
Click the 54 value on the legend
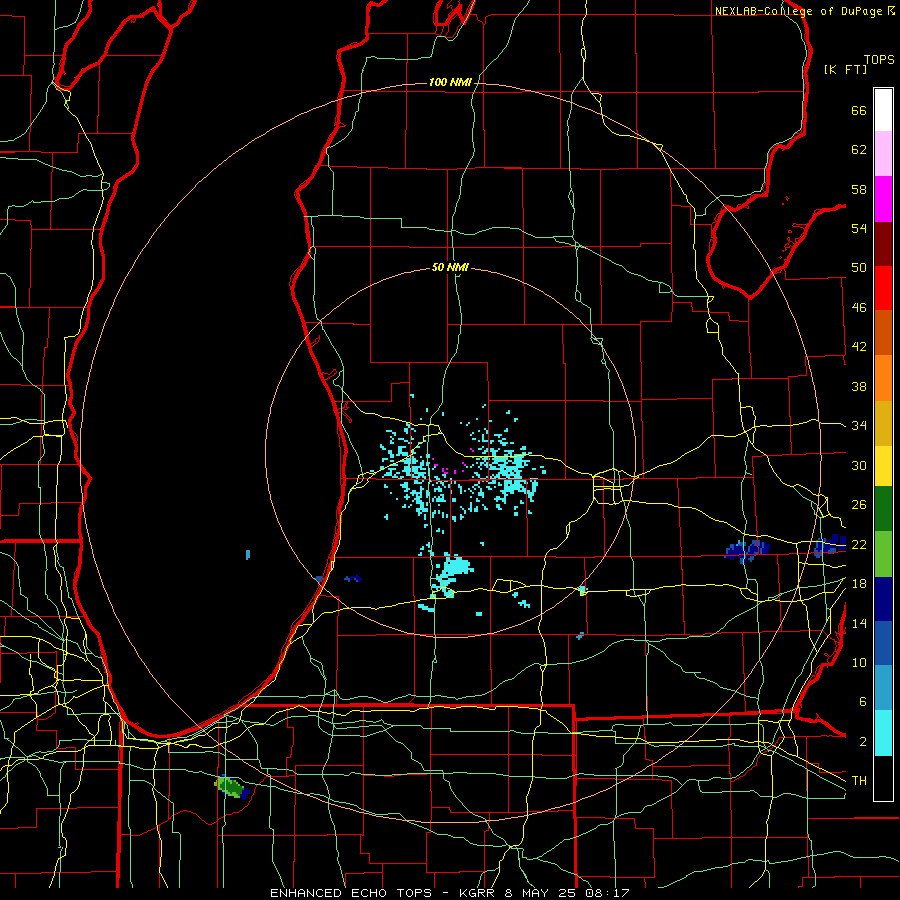(x=859, y=228)
